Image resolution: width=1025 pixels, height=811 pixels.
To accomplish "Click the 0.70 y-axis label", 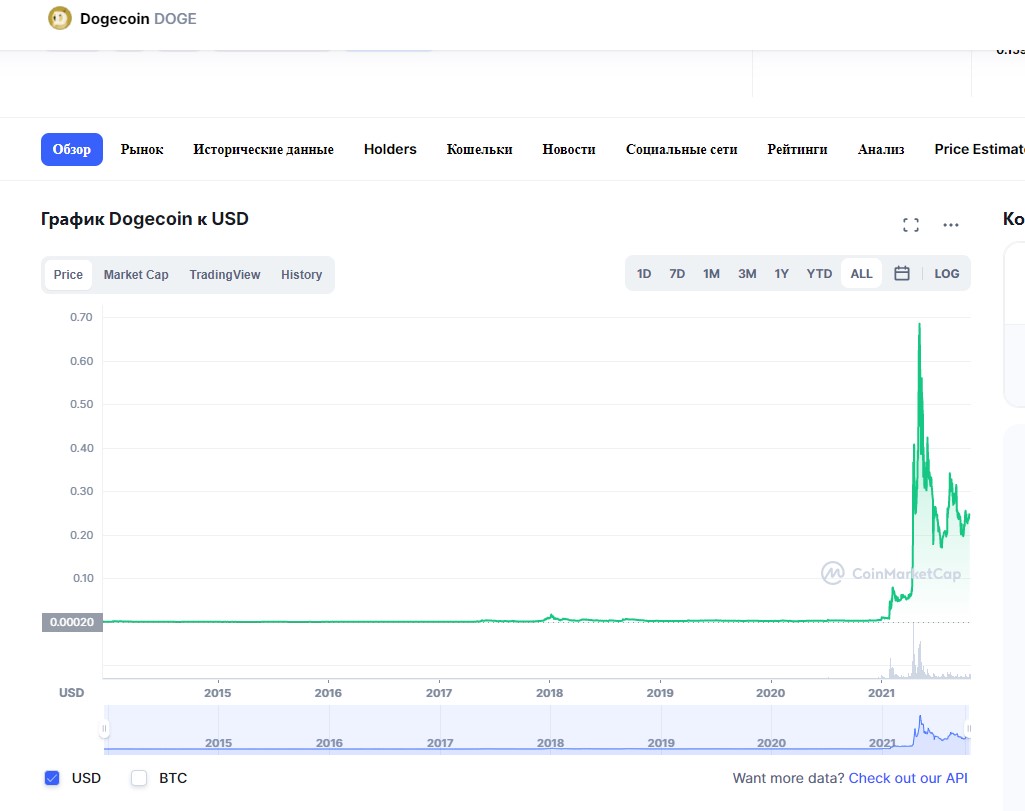I will pos(81,317).
